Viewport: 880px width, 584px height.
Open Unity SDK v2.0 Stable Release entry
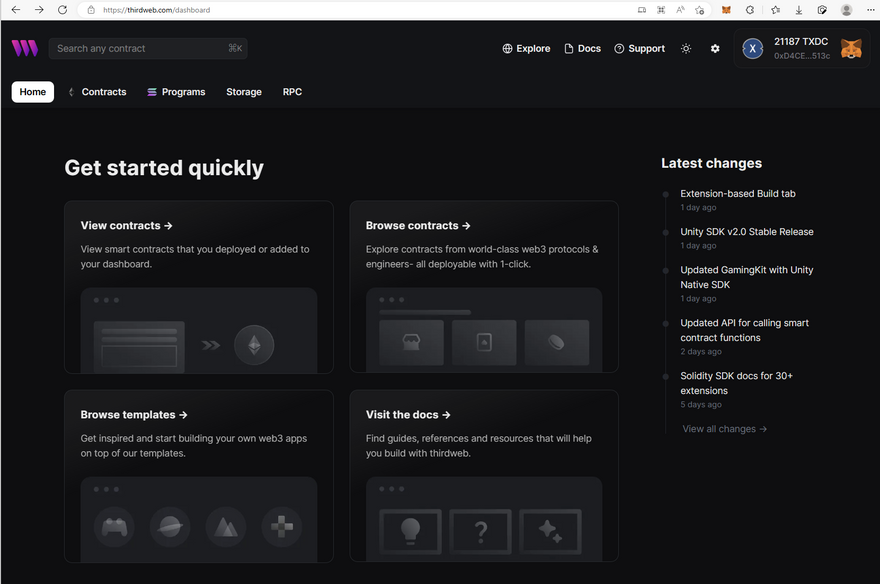pos(747,232)
